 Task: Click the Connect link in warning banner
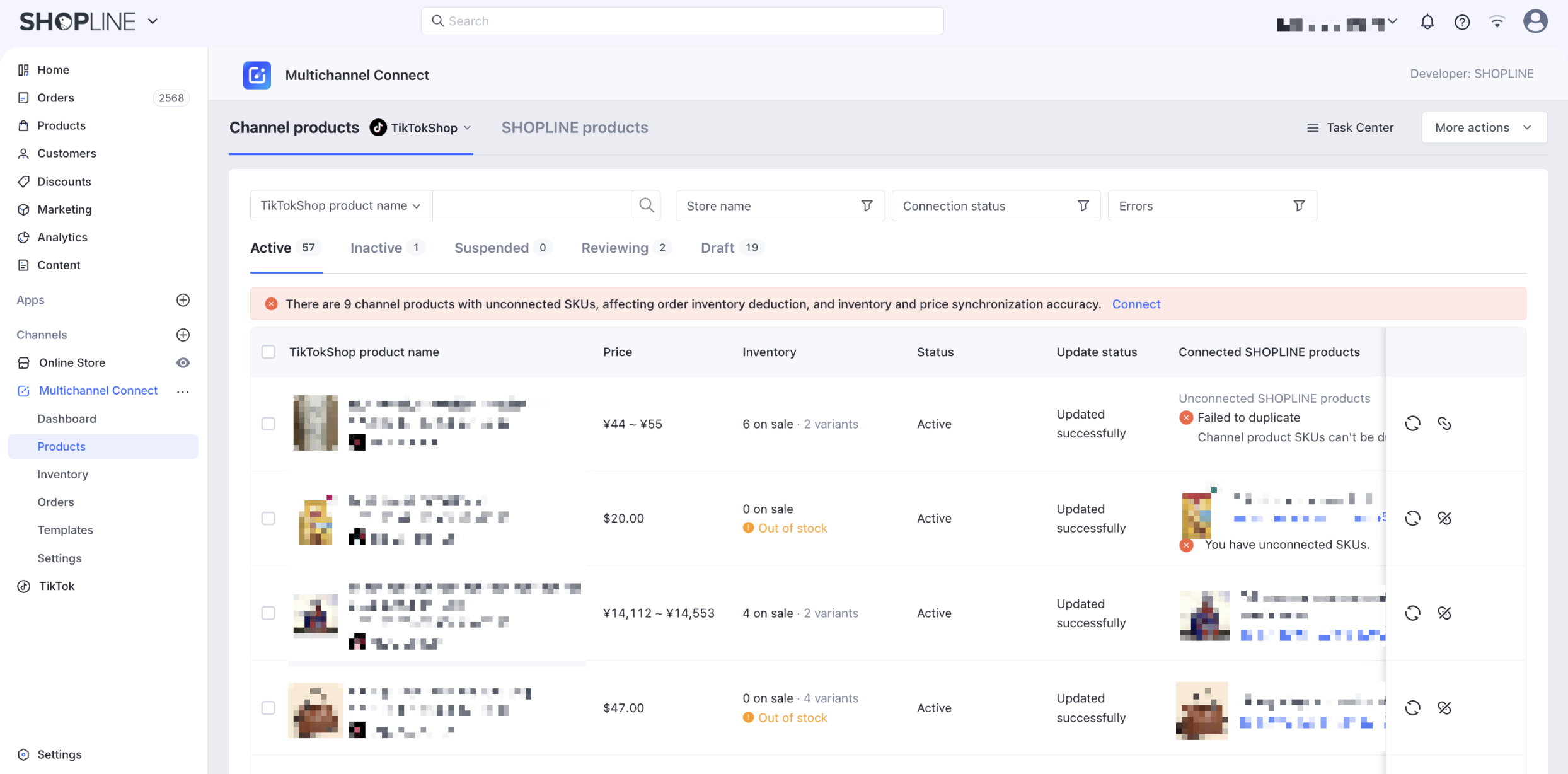coord(1136,304)
